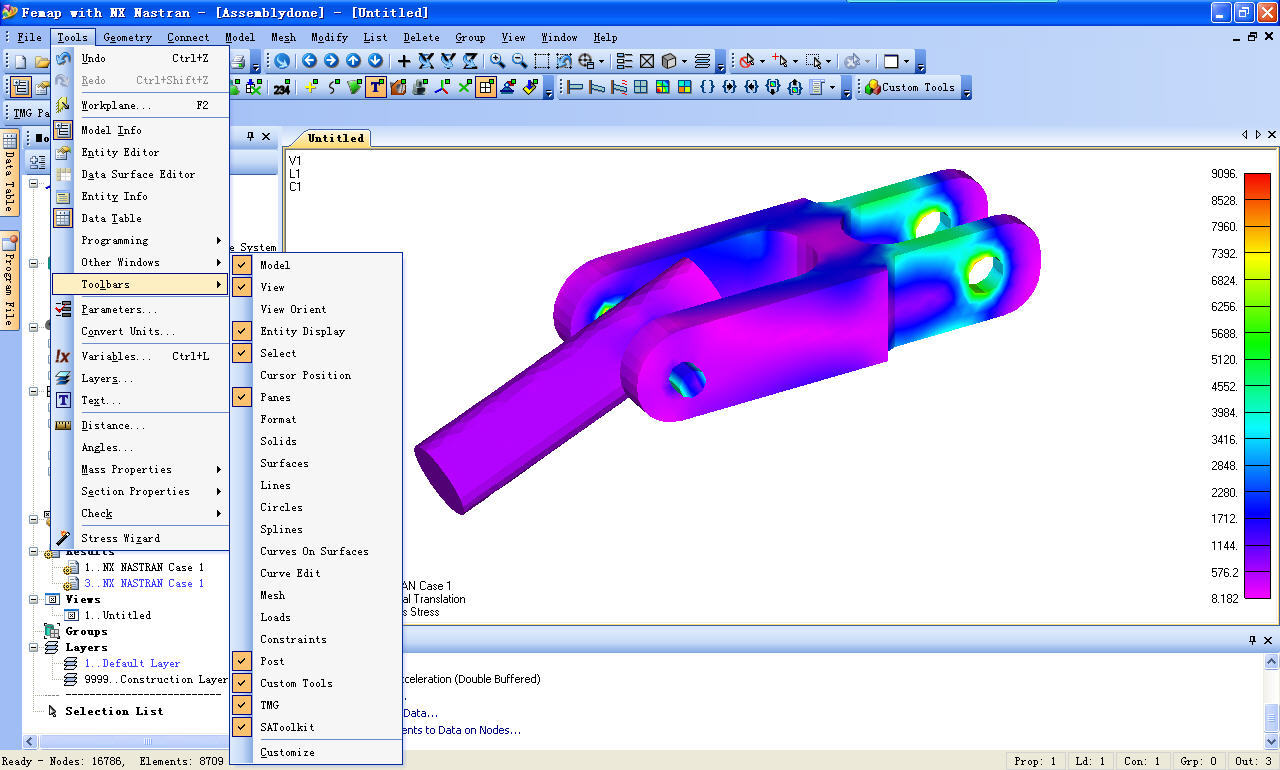1280x770 pixels.
Task: Uncheck the Custom Tools toolbar checkmark
Action: click(x=242, y=683)
